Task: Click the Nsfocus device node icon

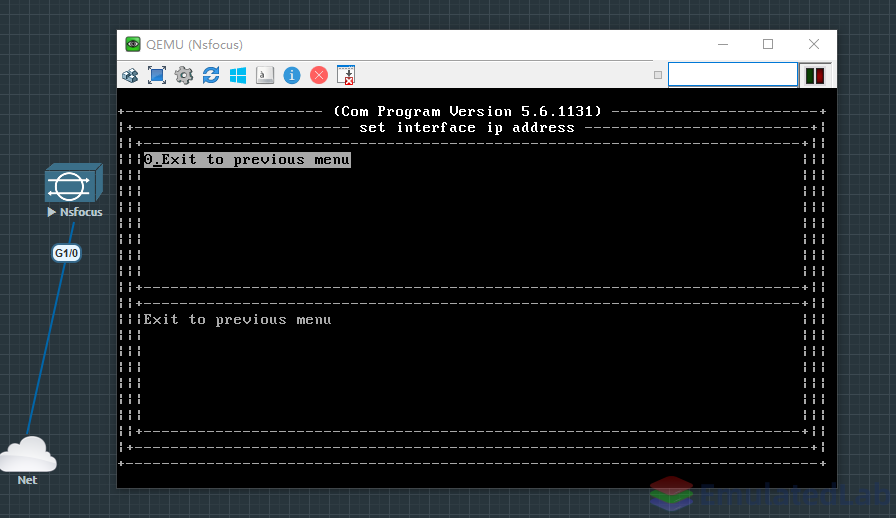Action: pyautogui.click(x=74, y=183)
